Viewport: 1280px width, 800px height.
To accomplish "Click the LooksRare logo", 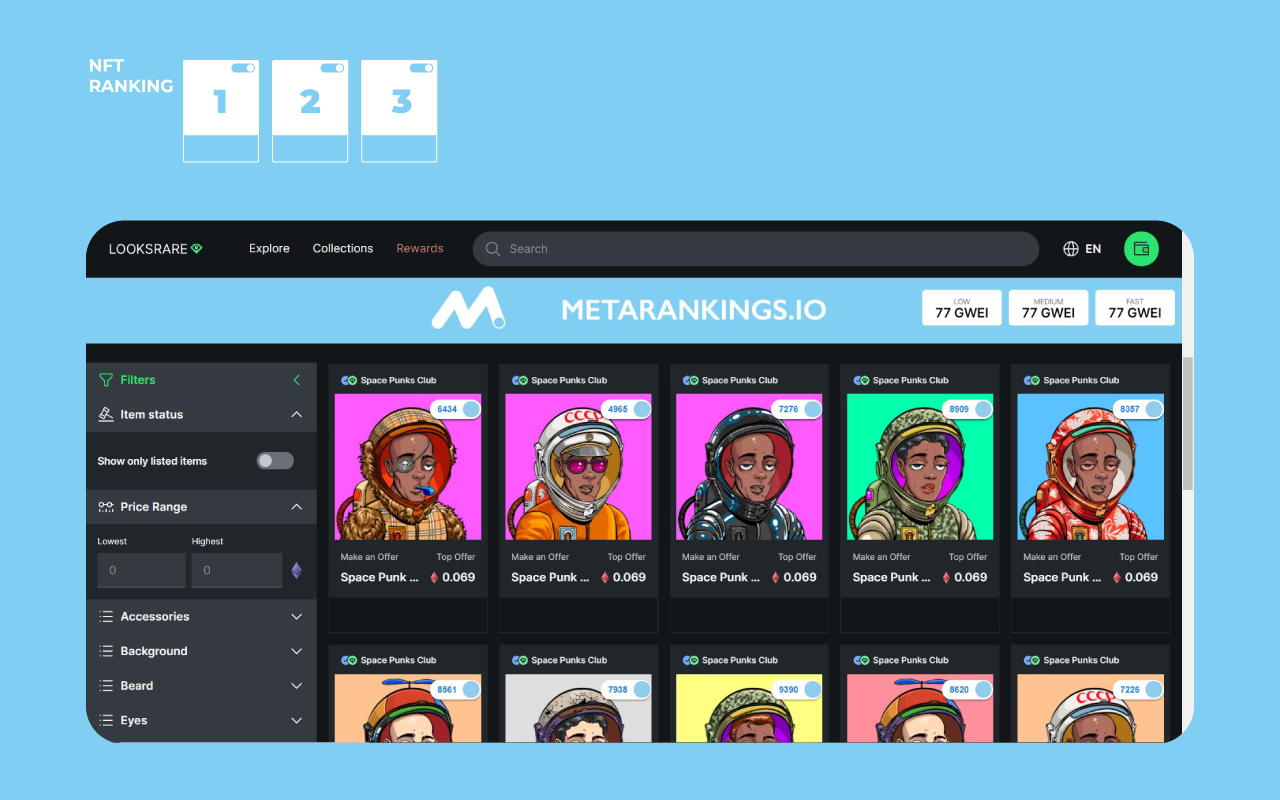I will (x=155, y=249).
